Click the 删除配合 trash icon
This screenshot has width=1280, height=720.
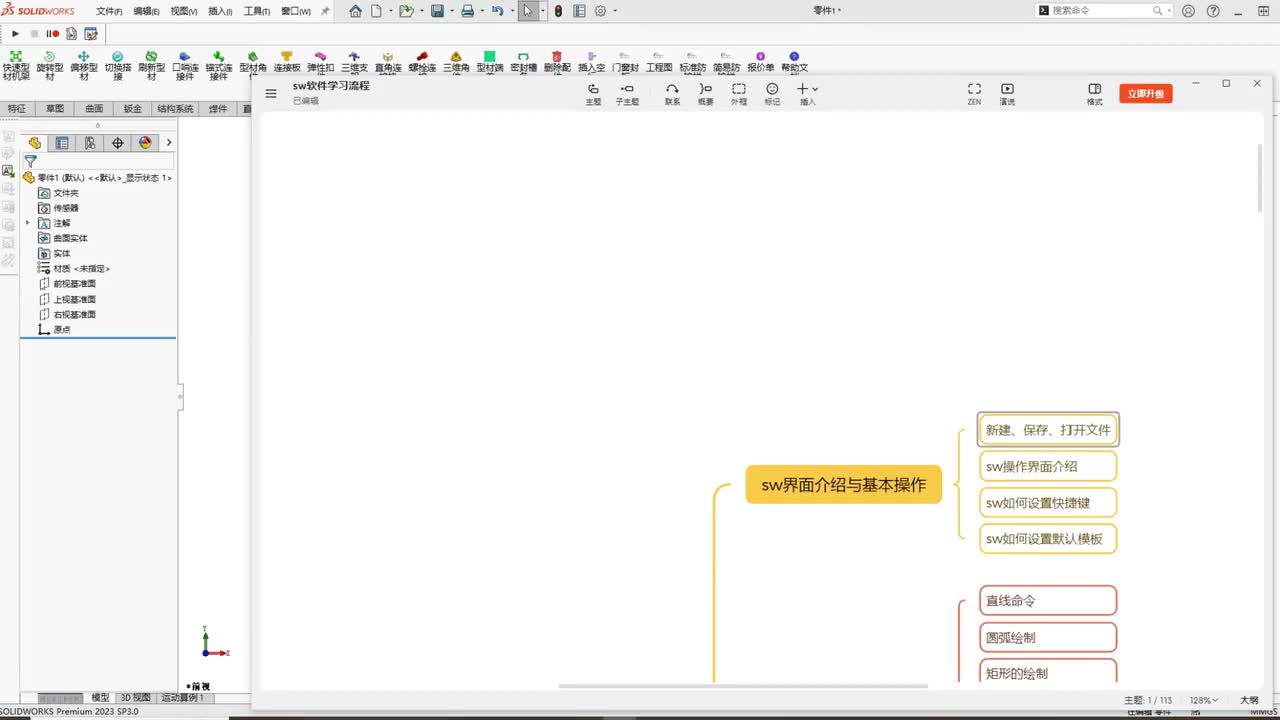click(557, 57)
